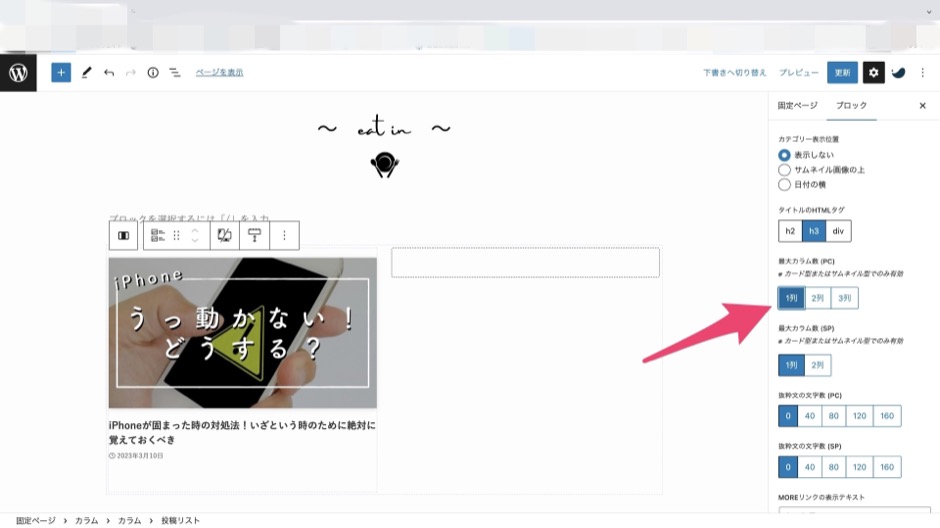Open the ページを表示 link
Image resolution: width=940 pixels, height=528 pixels.
click(219, 73)
